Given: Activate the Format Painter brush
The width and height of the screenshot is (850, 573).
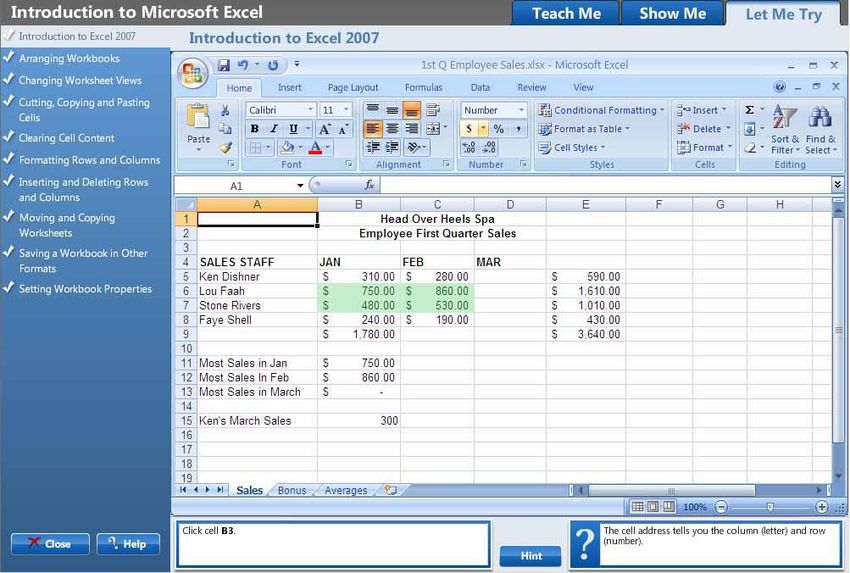Looking at the screenshot, I should [226, 147].
